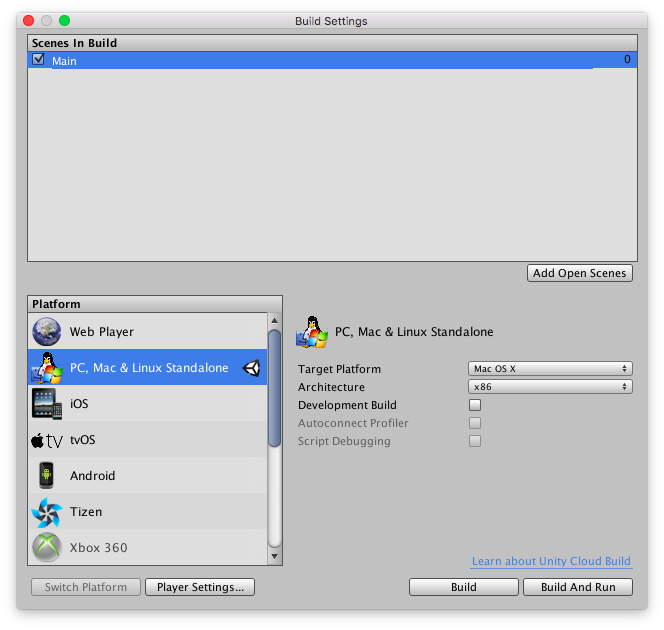Viewport: 664px width, 630px height.
Task: Click the PC, Mac & Linux penguin icon in the platform list
Action: click(47, 368)
